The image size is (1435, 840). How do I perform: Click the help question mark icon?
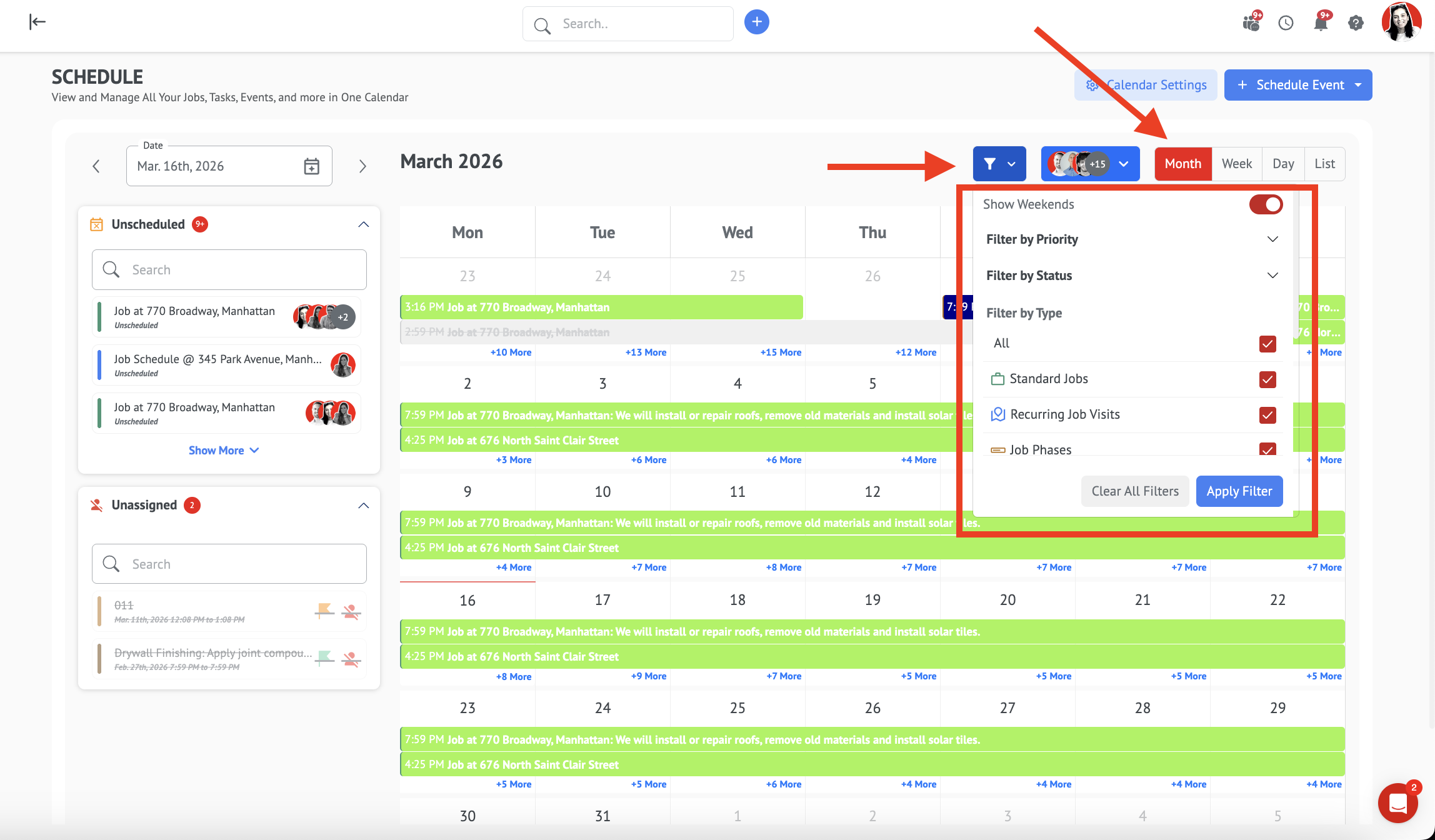(x=1355, y=24)
